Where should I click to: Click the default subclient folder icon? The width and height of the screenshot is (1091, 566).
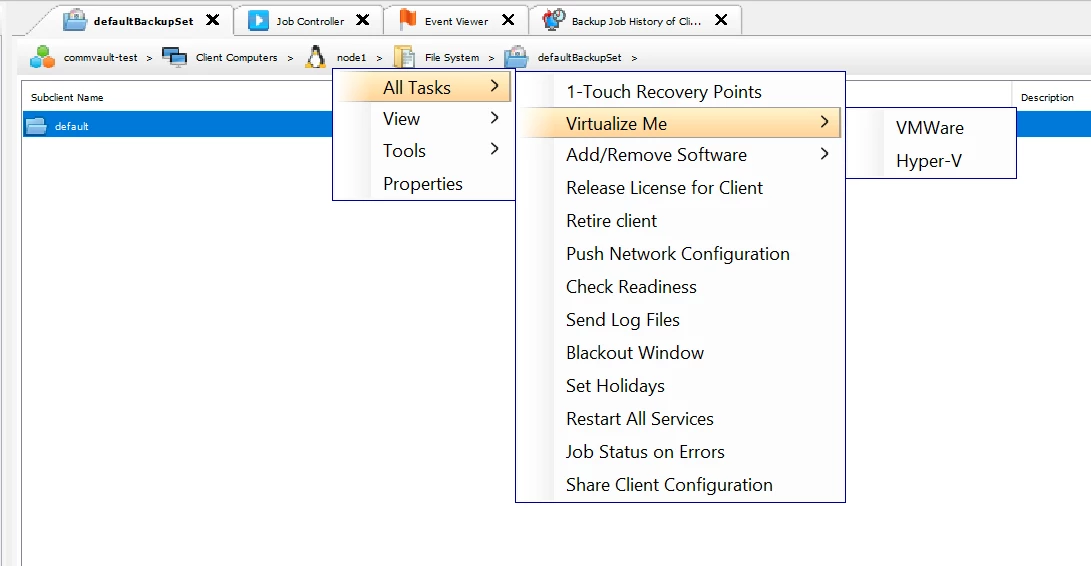[x=36, y=126]
